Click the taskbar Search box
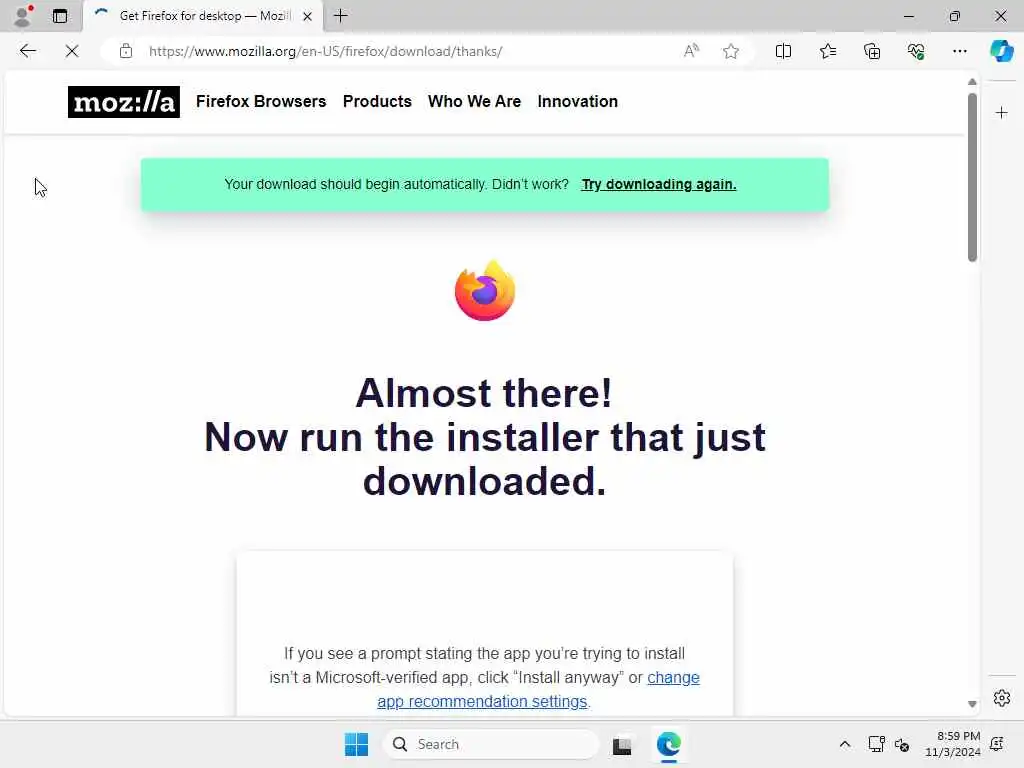Viewport: 1024px width, 768px height. click(491, 744)
